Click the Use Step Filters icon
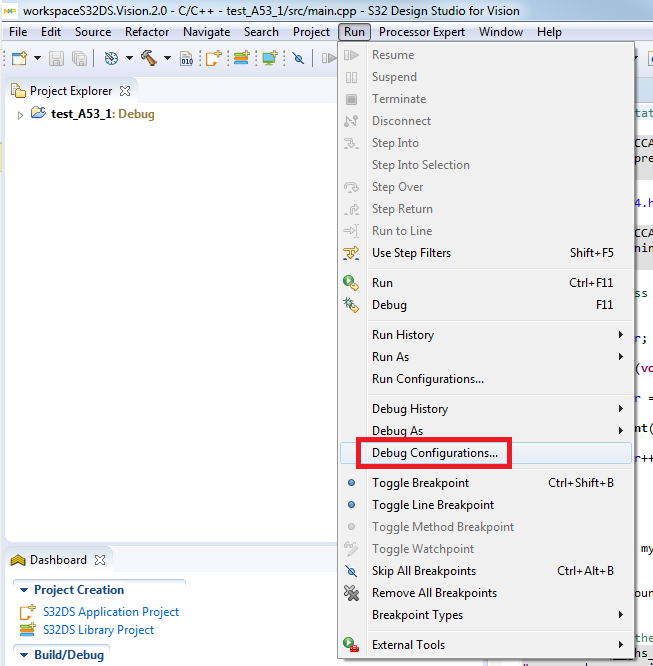 pyautogui.click(x=351, y=253)
